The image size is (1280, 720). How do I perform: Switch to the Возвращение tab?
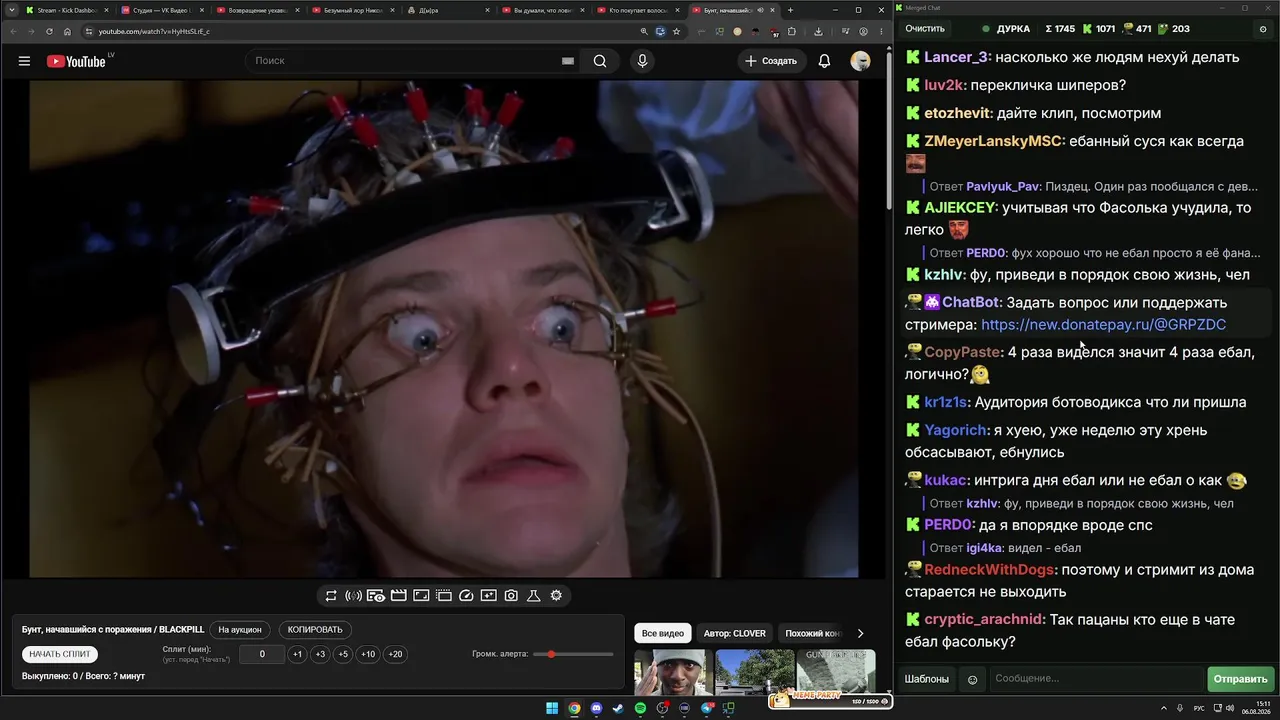[x=257, y=10]
